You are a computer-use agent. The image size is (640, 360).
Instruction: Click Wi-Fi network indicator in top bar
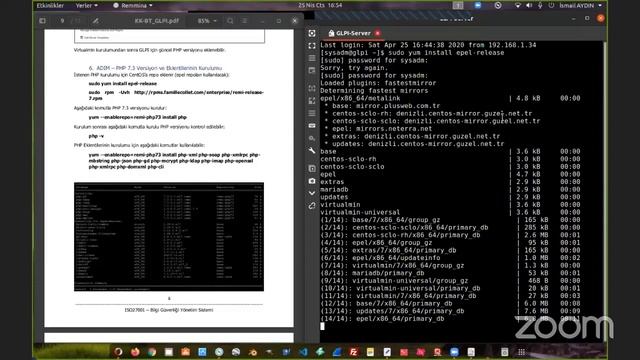[x=518, y=5]
